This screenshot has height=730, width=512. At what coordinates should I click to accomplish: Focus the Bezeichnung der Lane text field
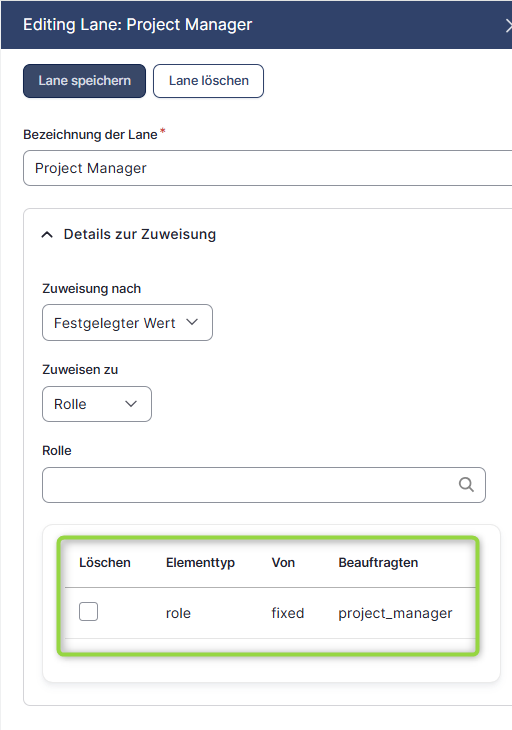pyautogui.click(x=268, y=168)
